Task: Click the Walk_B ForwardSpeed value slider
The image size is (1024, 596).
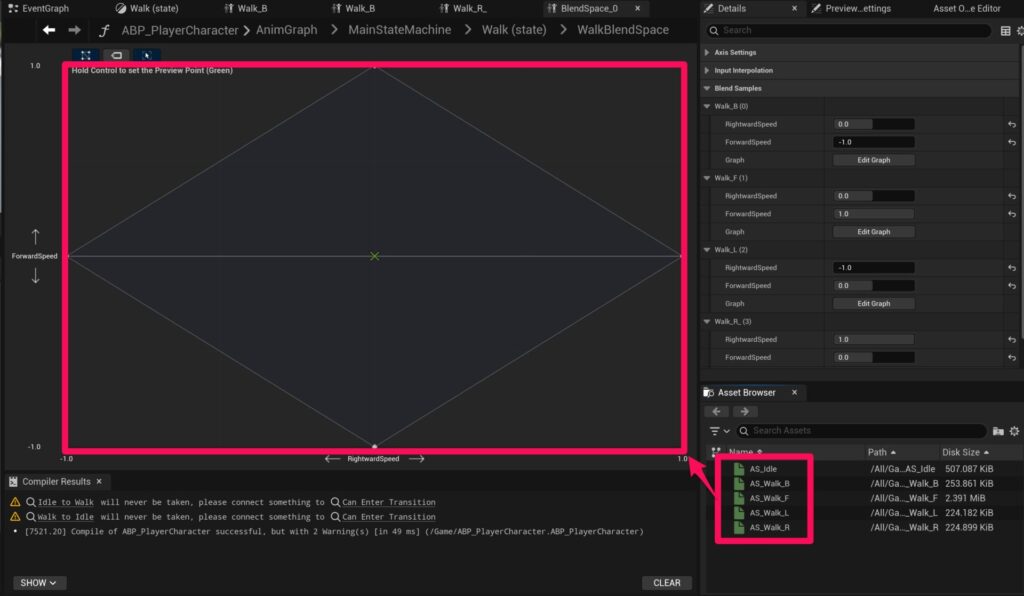Action: pos(873,142)
